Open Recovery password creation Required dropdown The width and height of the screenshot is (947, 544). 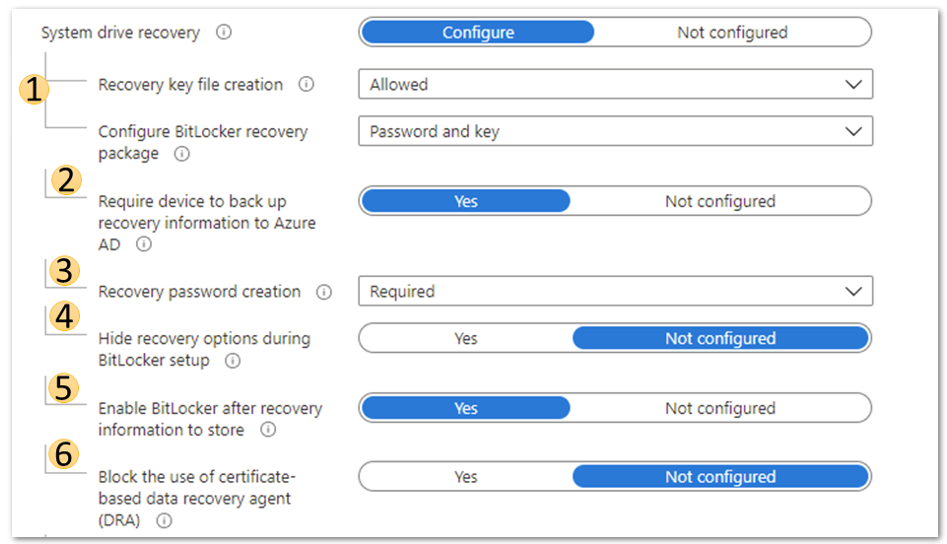[615, 291]
